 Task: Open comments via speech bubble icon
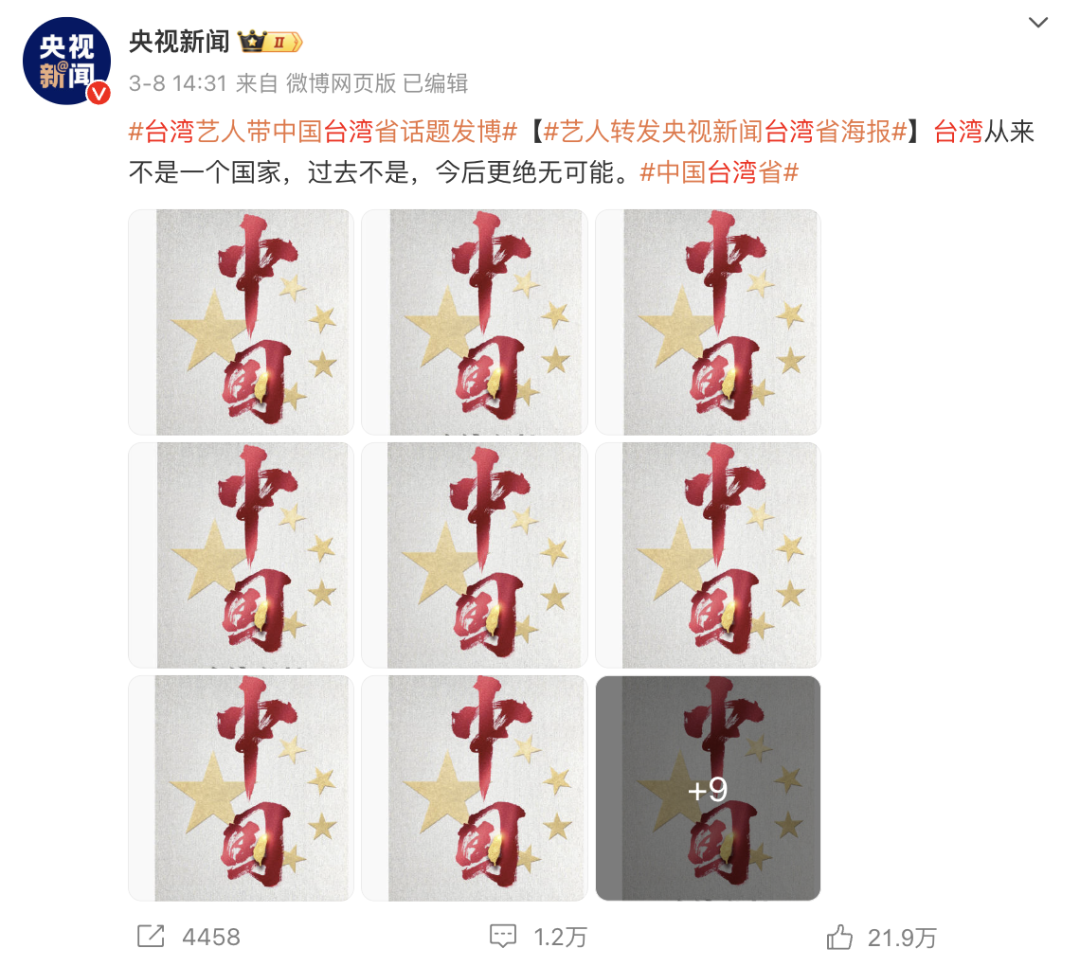pyautogui.click(x=503, y=936)
